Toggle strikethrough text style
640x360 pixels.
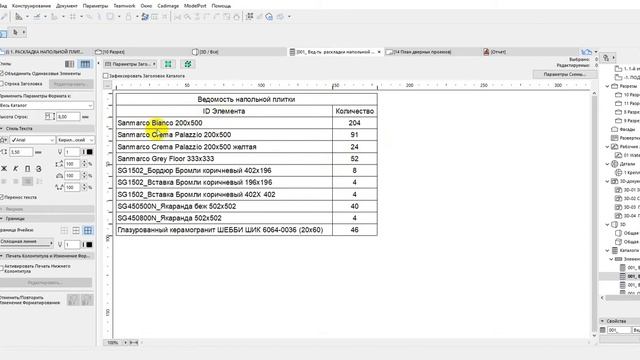[39, 169]
